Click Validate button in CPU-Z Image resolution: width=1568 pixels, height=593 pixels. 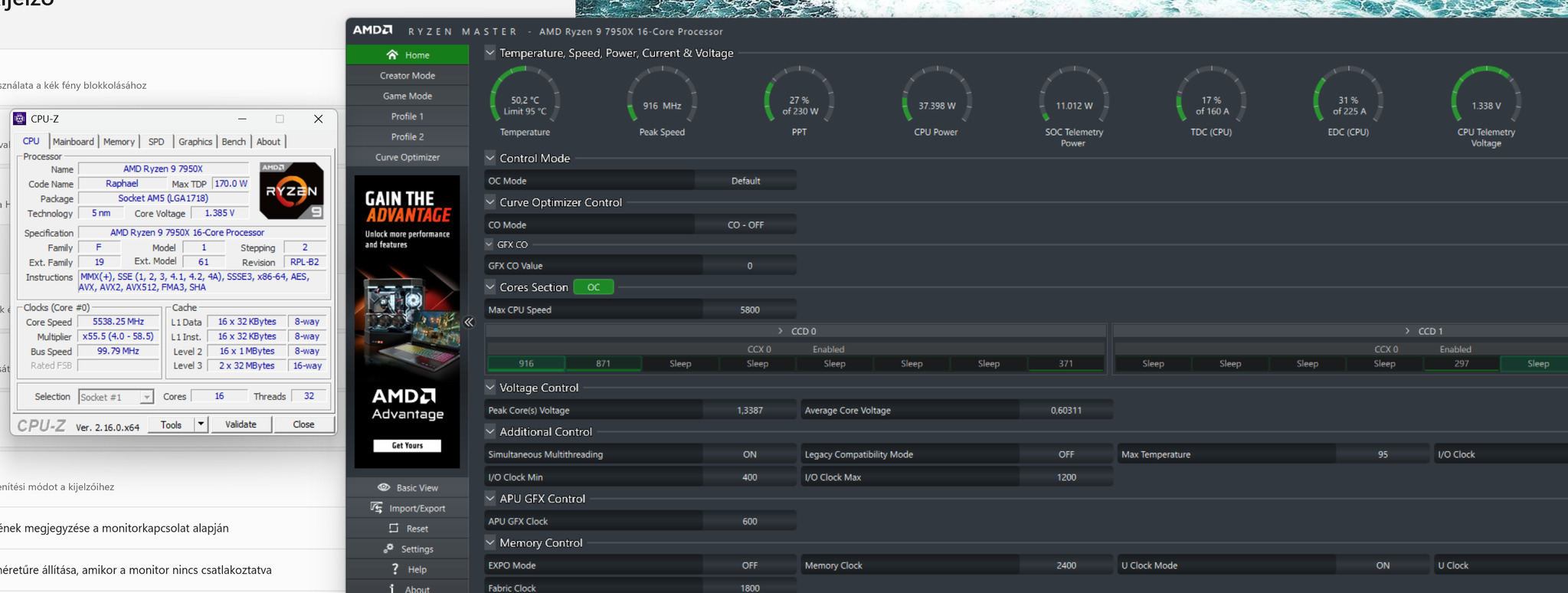[241, 424]
